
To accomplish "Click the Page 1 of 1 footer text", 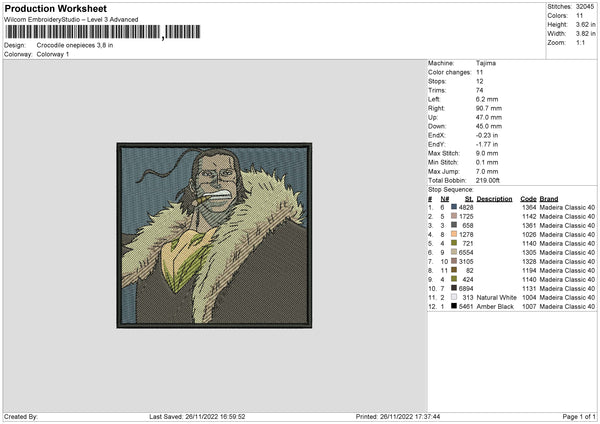I will [579, 416].
